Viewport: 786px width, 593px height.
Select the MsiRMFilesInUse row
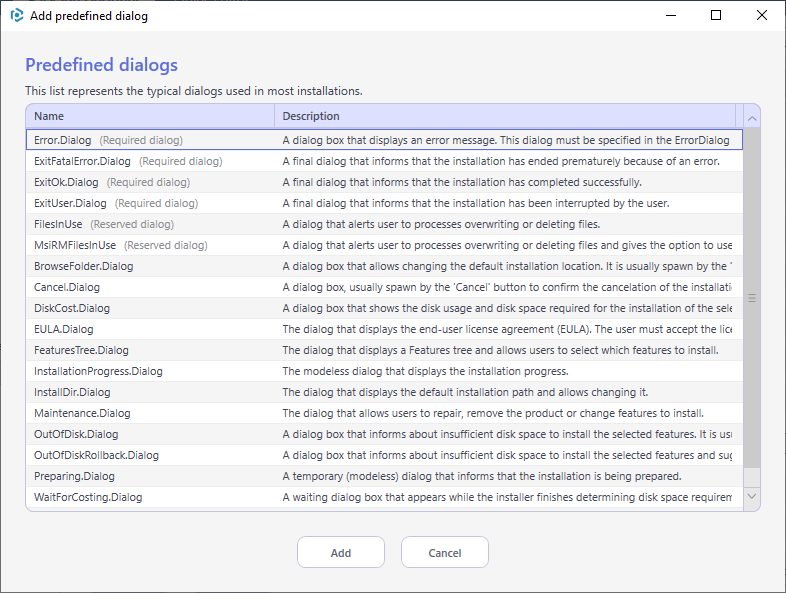384,245
